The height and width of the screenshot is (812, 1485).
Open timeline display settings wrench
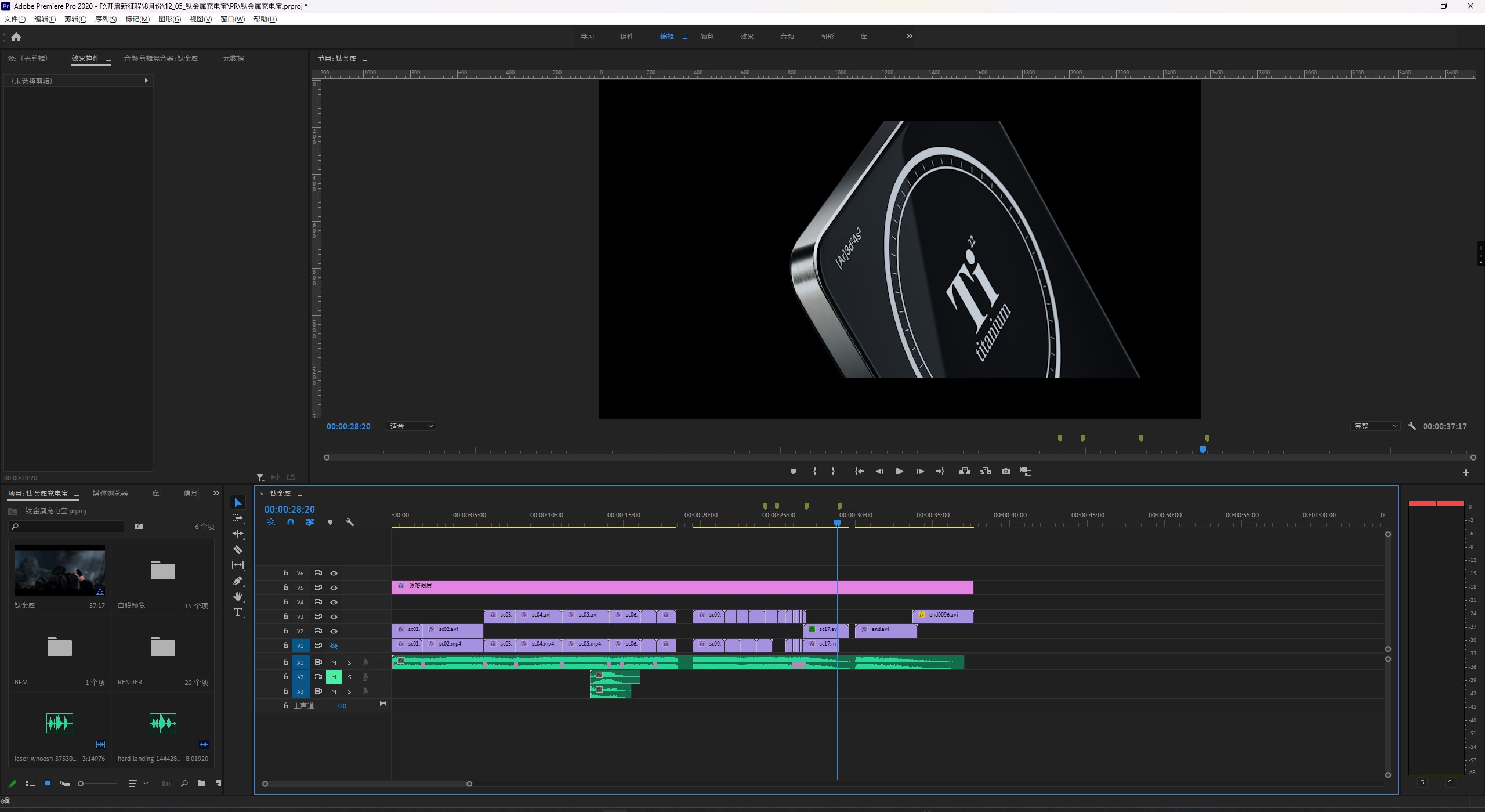(x=350, y=522)
